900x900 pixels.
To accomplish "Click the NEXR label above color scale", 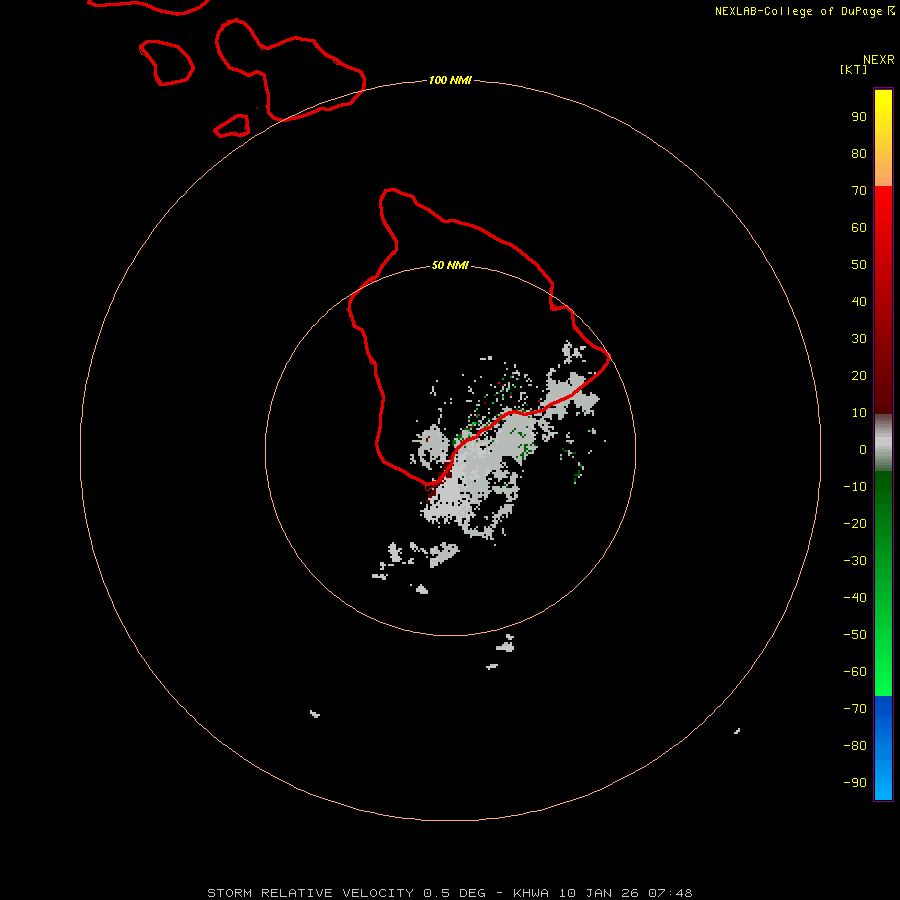I will [x=878, y=60].
